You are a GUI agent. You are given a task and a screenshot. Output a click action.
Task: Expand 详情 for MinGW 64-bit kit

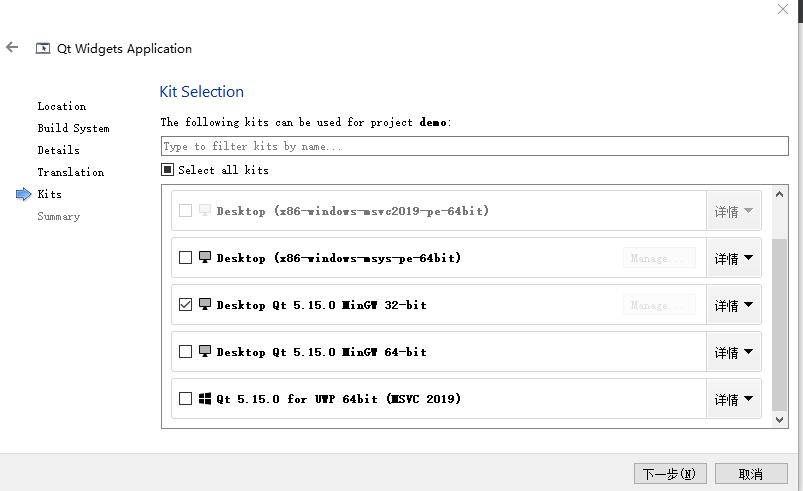(x=733, y=352)
